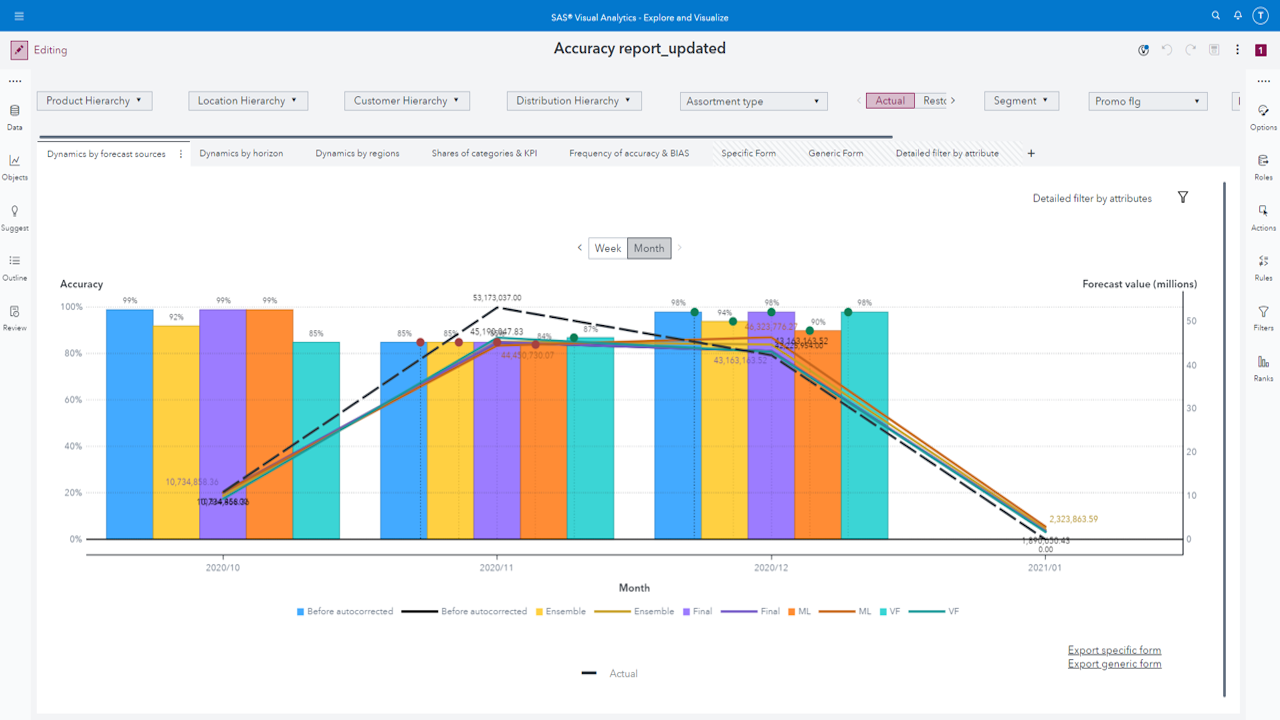Click the Actual dashed line legend
Image resolution: width=1280 pixels, height=720 pixels.
point(610,674)
